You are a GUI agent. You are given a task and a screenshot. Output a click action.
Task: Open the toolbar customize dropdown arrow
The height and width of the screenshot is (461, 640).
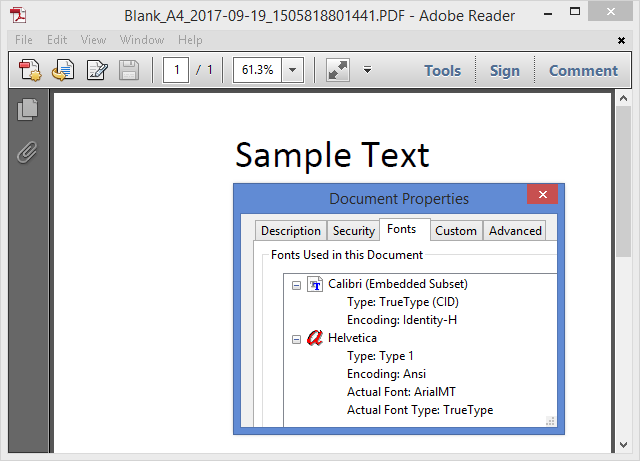[x=367, y=70]
